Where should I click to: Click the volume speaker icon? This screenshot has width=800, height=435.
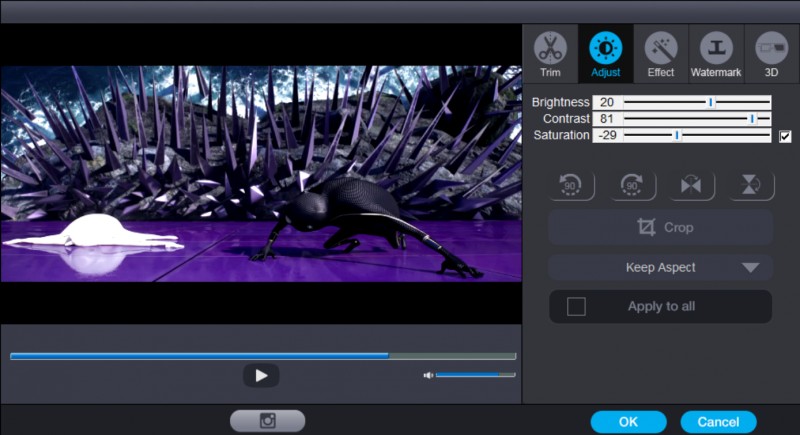pyautogui.click(x=428, y=375)
